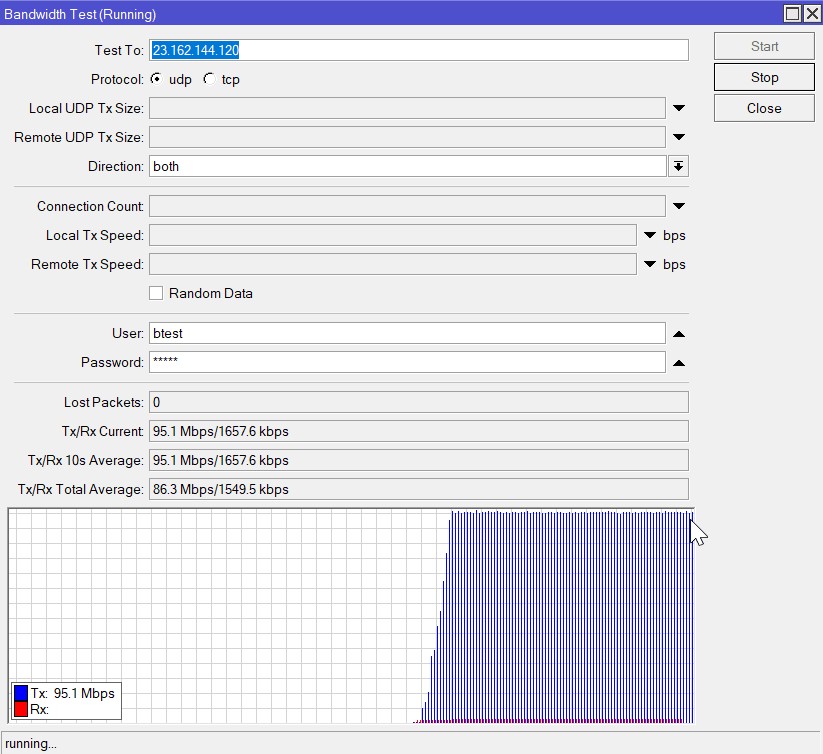Select the tcp protocol radio button
Viewport: 823px width, 754px height.
tap(208, 79)
